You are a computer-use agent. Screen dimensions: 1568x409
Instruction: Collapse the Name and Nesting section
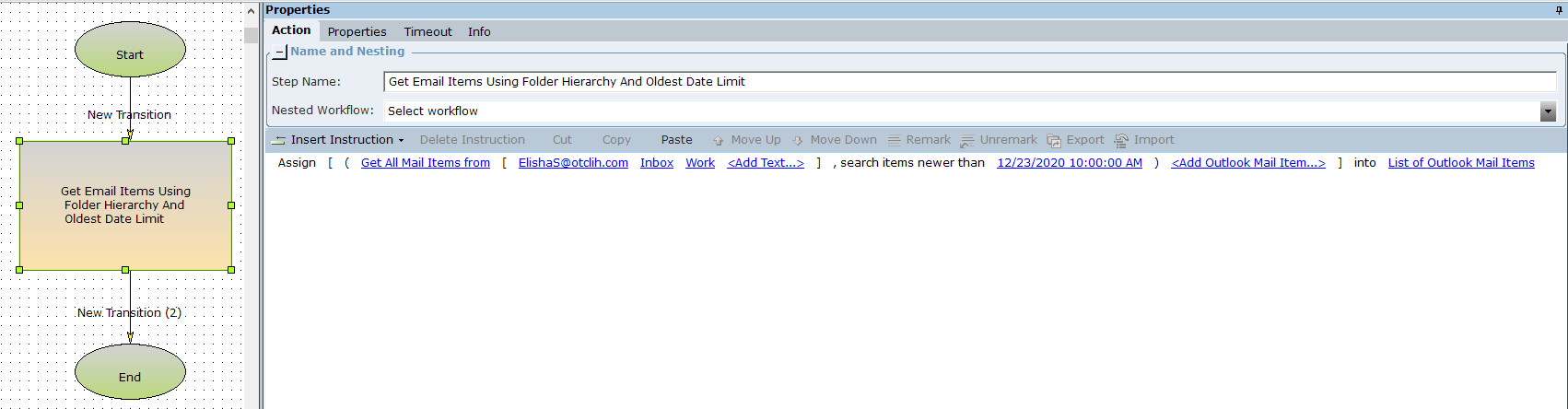[279, 53]
